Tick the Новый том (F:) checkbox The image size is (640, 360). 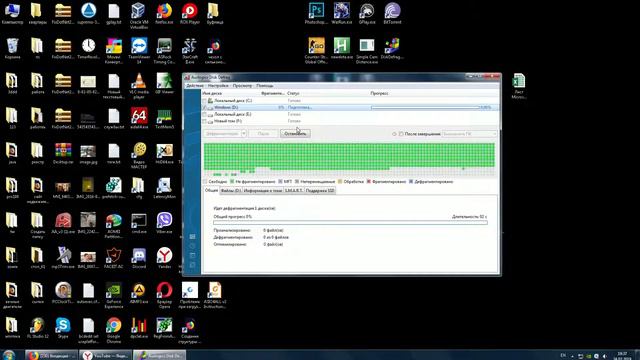(204, 121)
